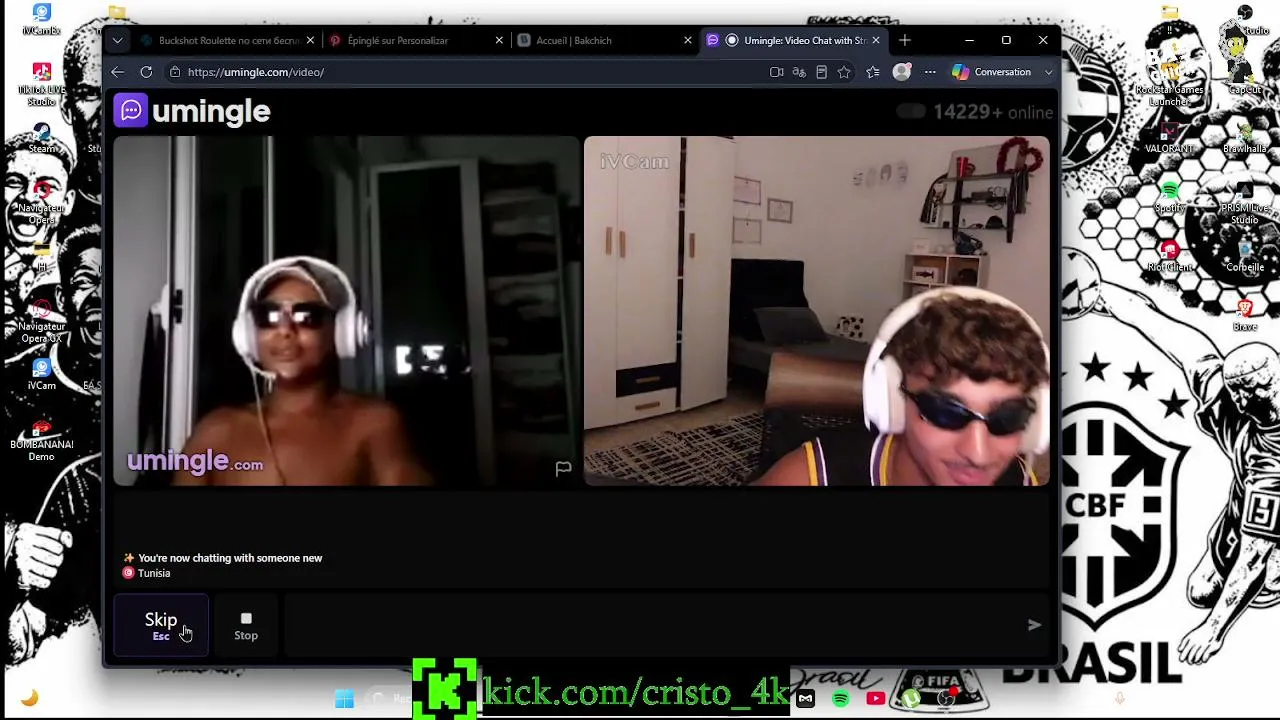Expand the Conversation dropdown chevron

[1048, 72]
